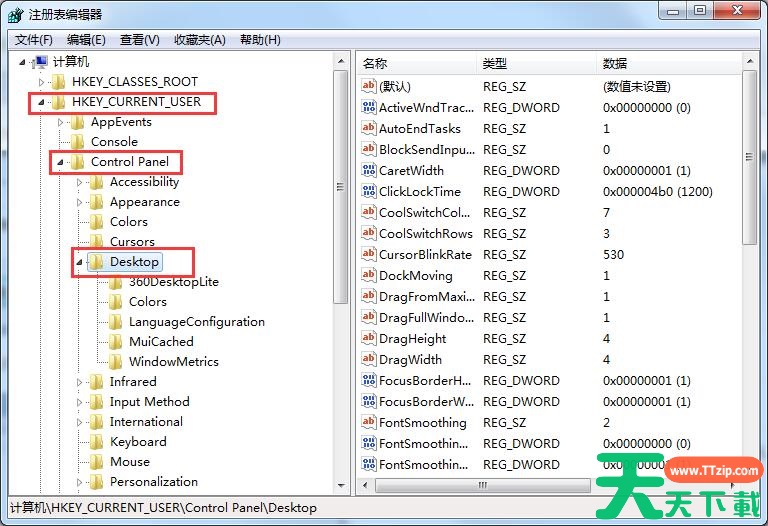This screenshot has height=526, width=768.
Task: Click the DWORD icon beside ClickLockTime
Action: [368, 192]
